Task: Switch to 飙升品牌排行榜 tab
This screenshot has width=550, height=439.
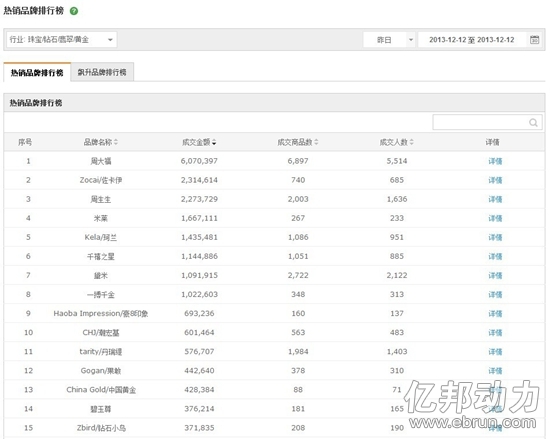Action: point(102,72)
